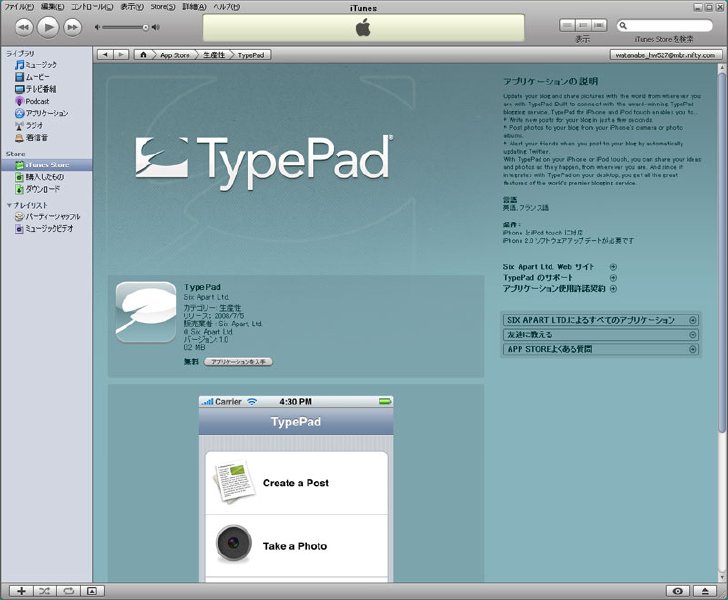728x600 pixels.
Task: Adjust the volume slider knob
Action: [145, 27]
